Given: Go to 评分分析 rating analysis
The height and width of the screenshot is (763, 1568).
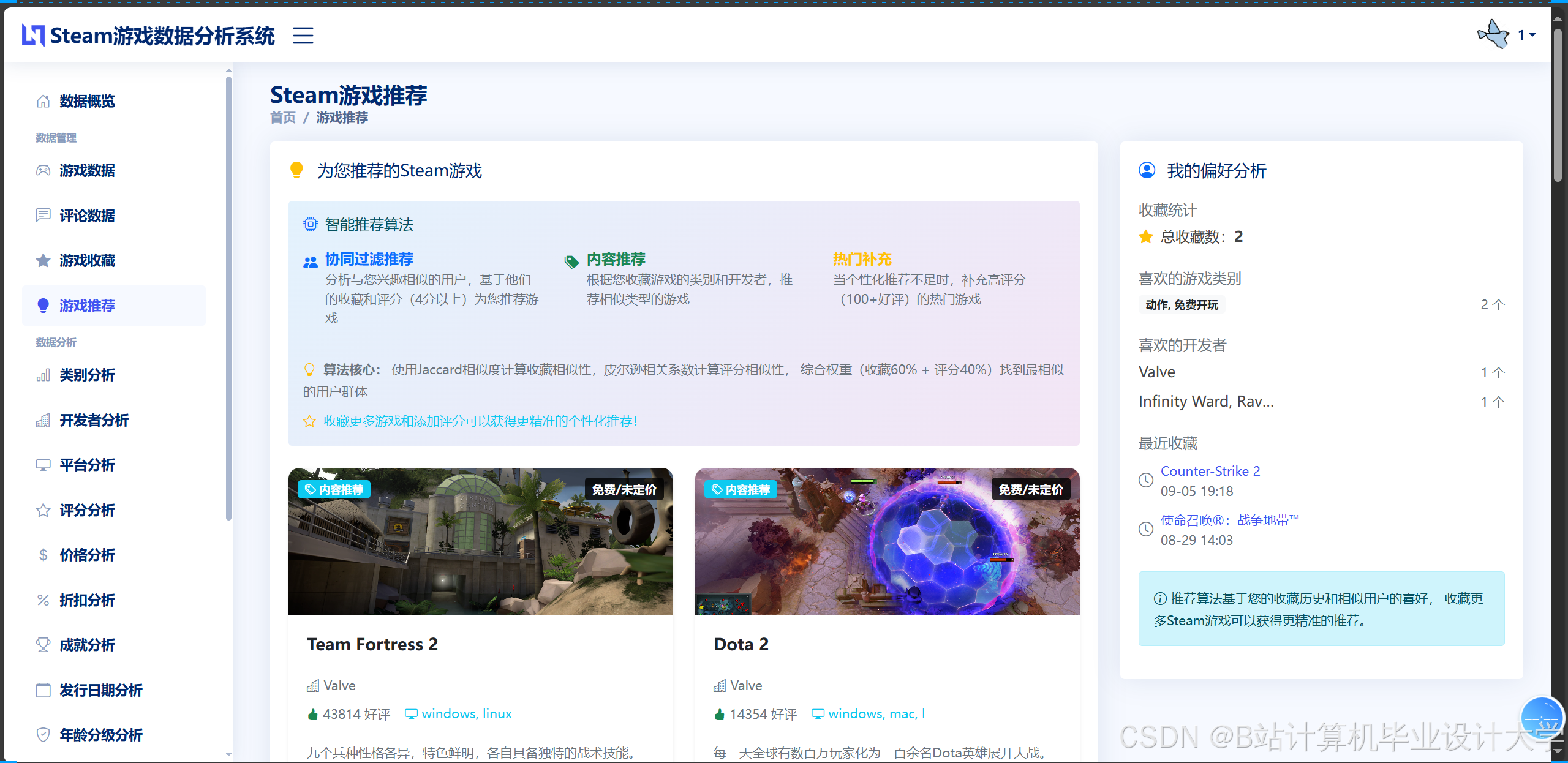Looking at the screenshot, I should 86,509.
